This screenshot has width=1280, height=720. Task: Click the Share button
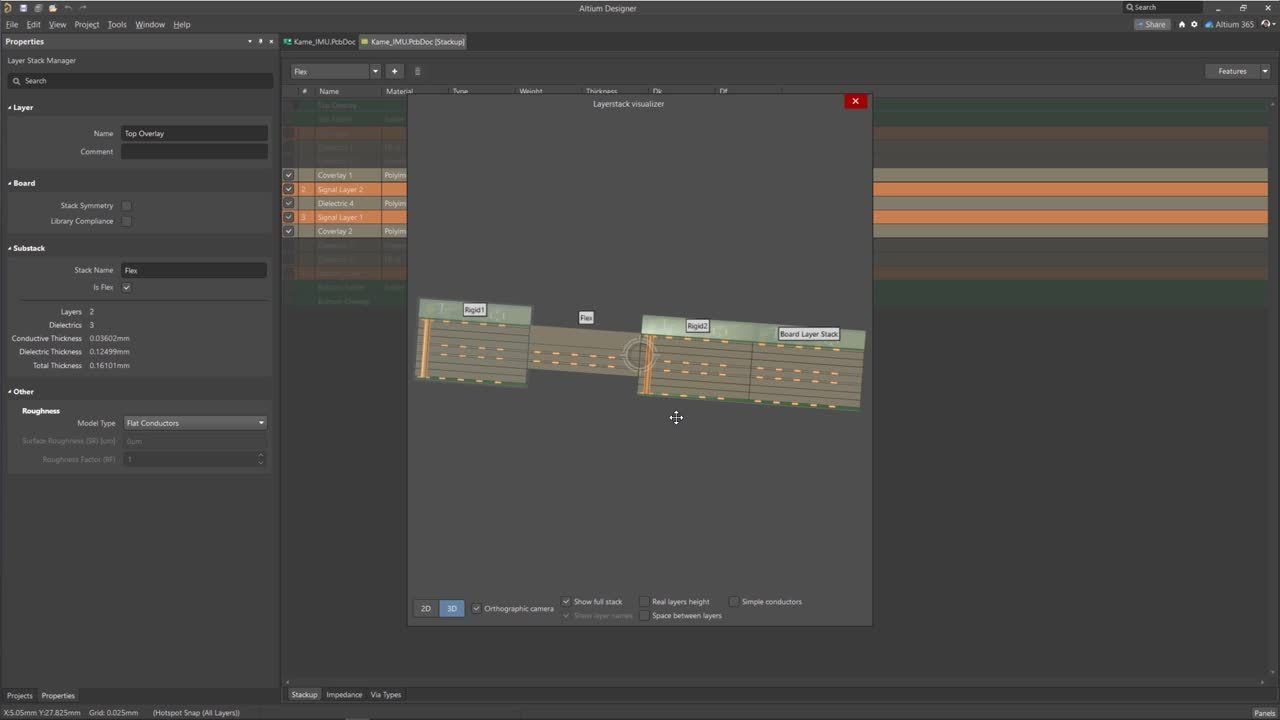coord(1152,24)
